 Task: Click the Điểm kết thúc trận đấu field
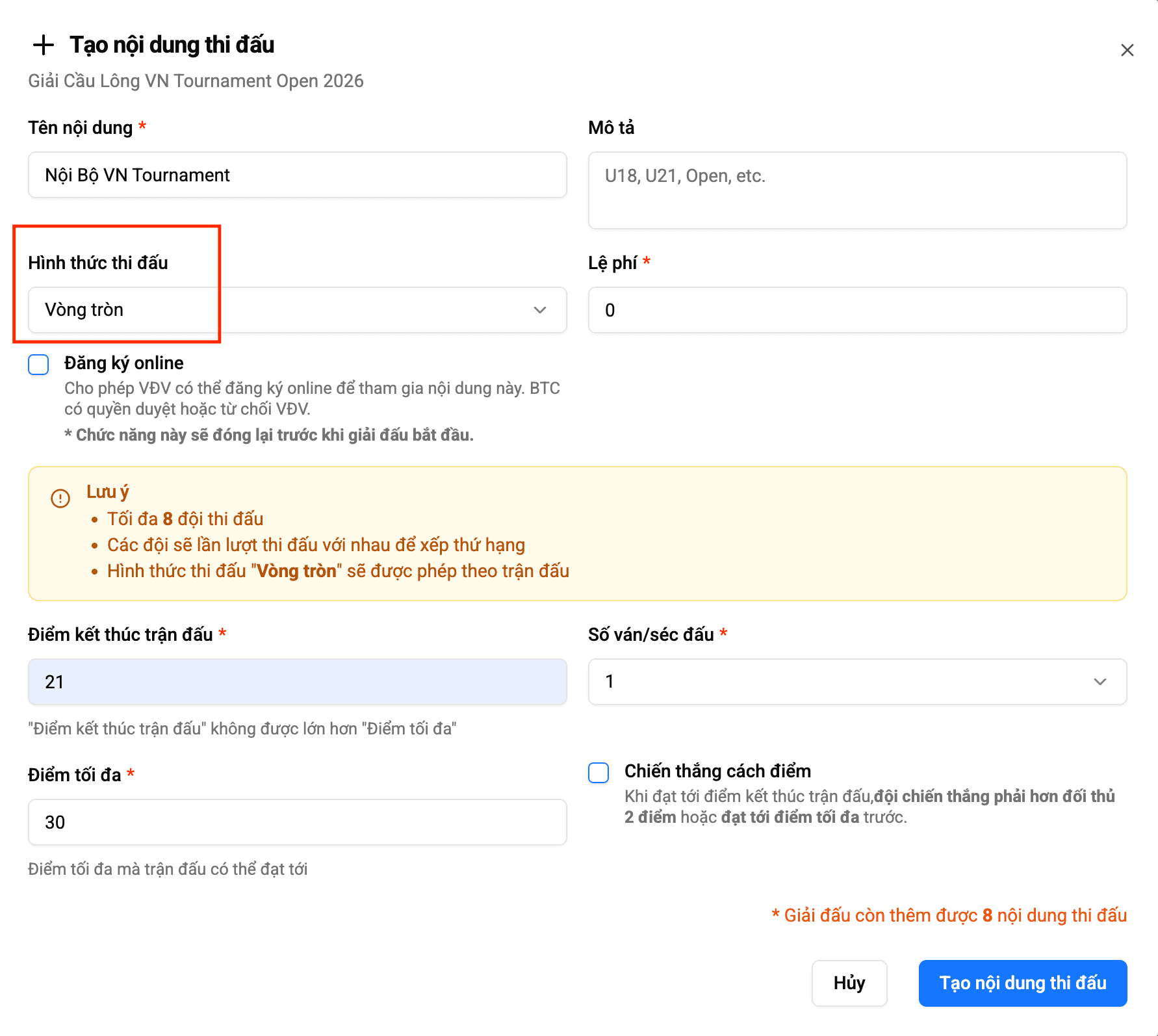pos(298,682)
